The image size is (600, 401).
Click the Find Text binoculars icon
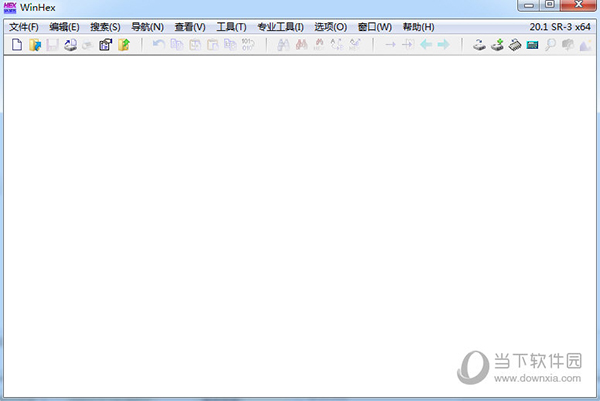(284, 45)
